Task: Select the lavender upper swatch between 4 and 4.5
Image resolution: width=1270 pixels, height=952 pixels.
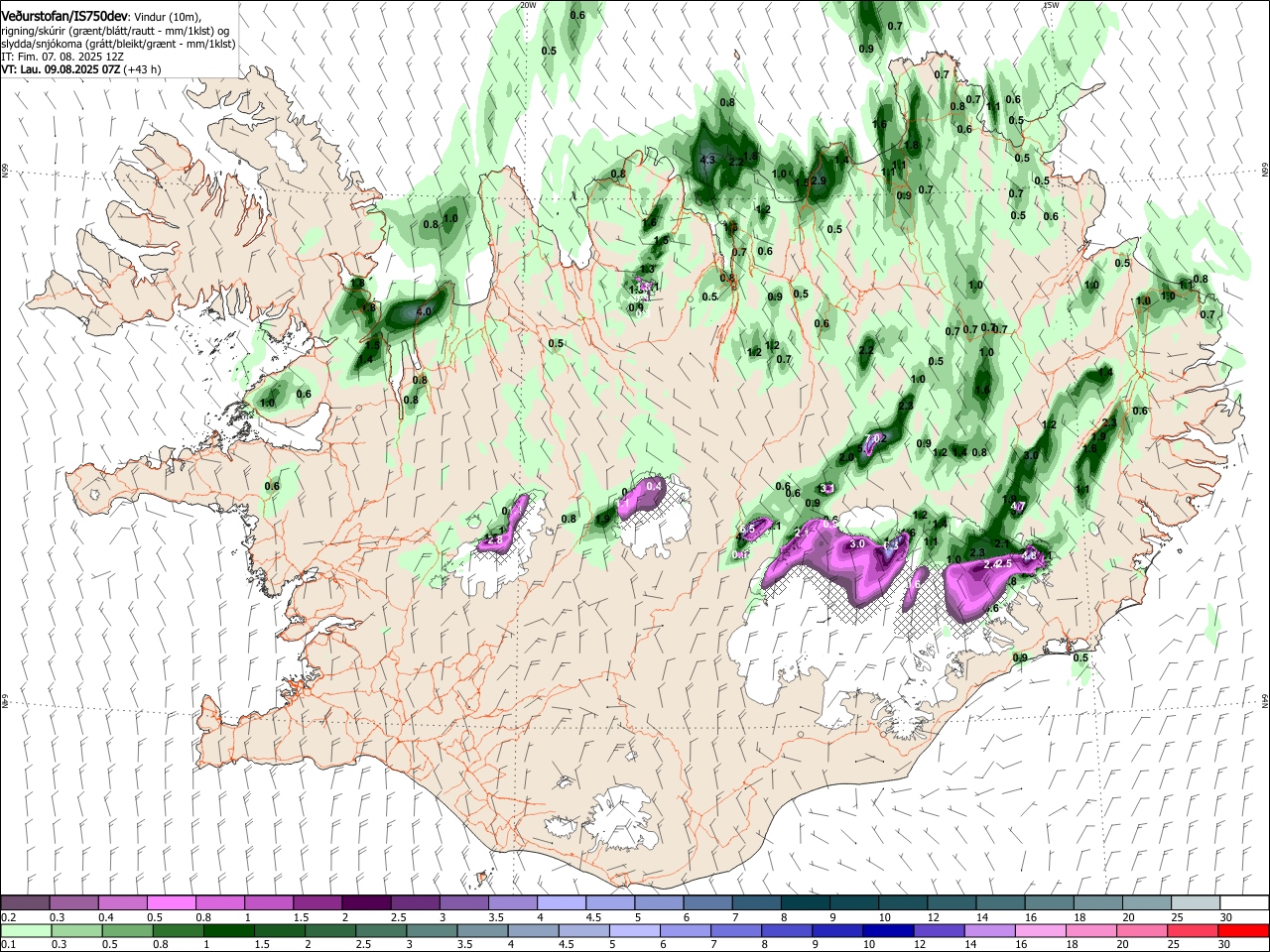Action: click(x=561, y=903)
